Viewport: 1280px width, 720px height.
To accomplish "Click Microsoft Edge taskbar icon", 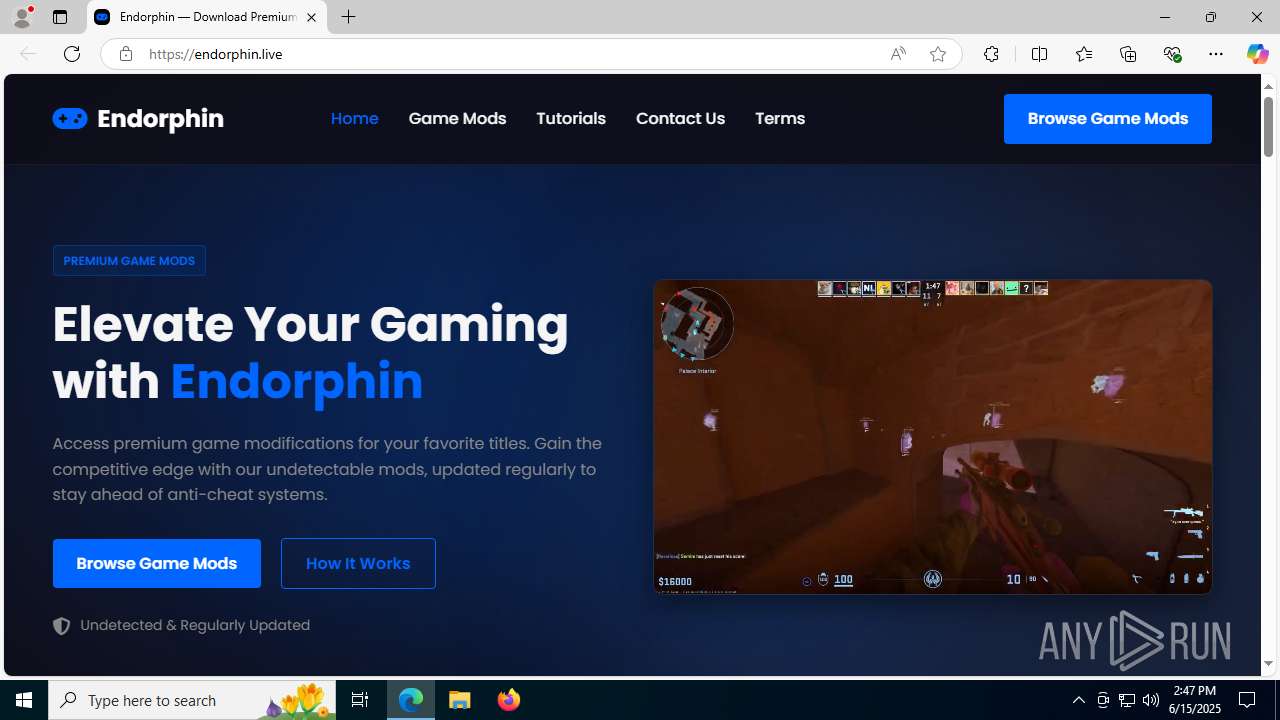I will coord(411,700).
